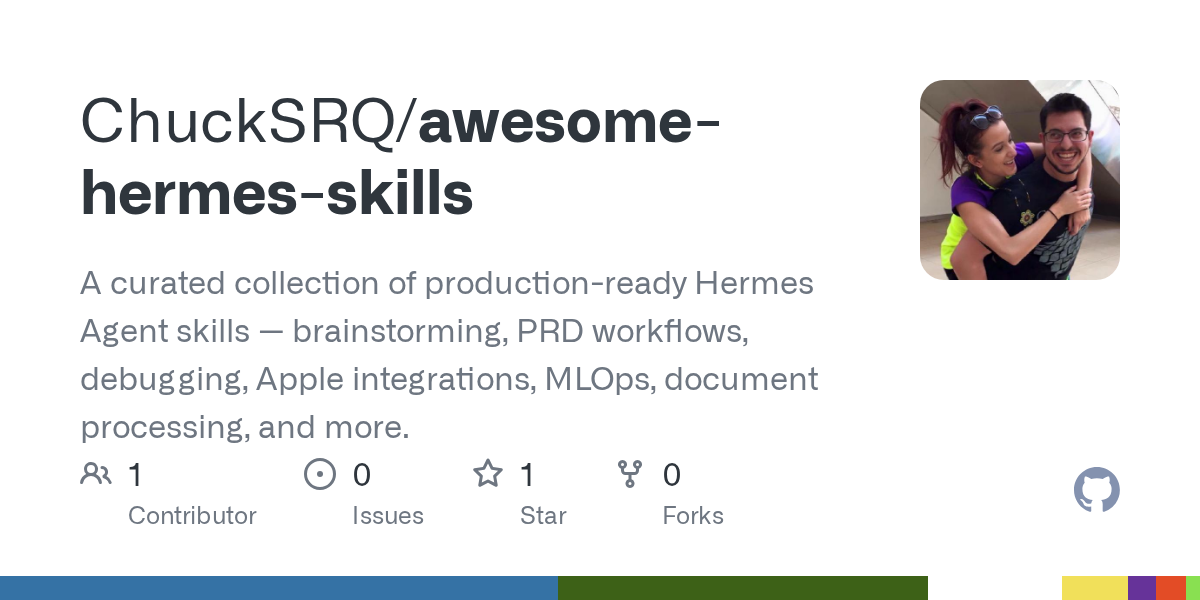1200x600 pixels.
Task: Click the orange-red language bar segment
Action: click(x=1171, y=588)
